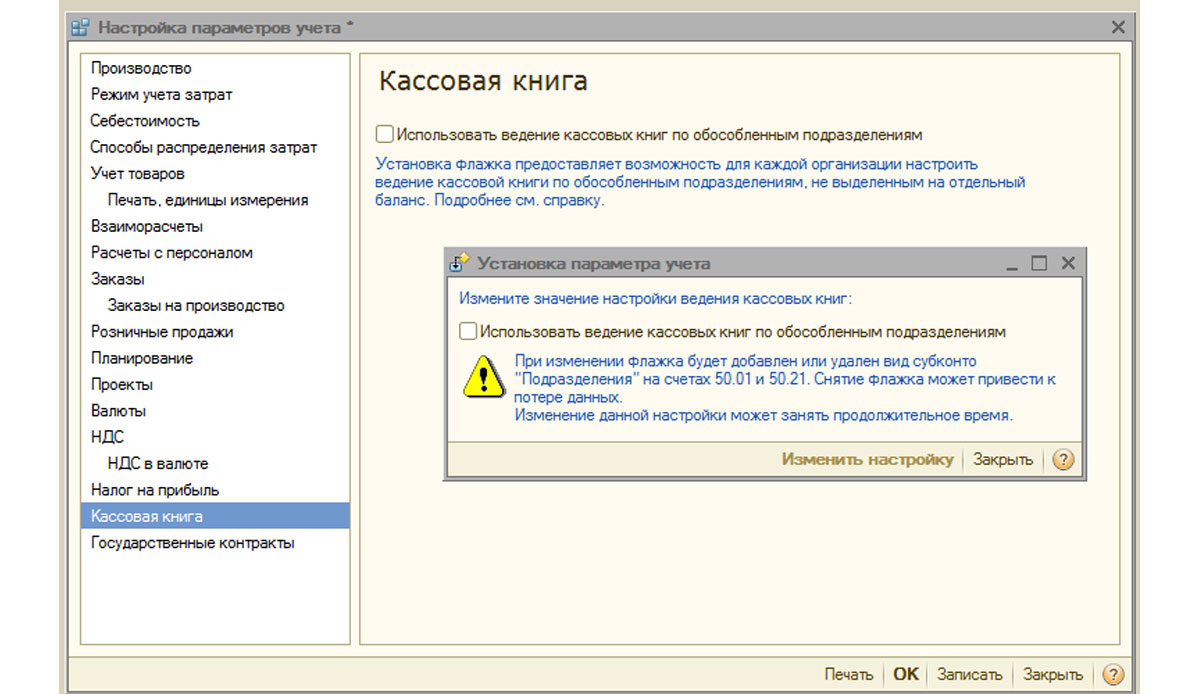
Task: Maximize the Установка параметра учета dialog
Action: (x=1039, y=263)
